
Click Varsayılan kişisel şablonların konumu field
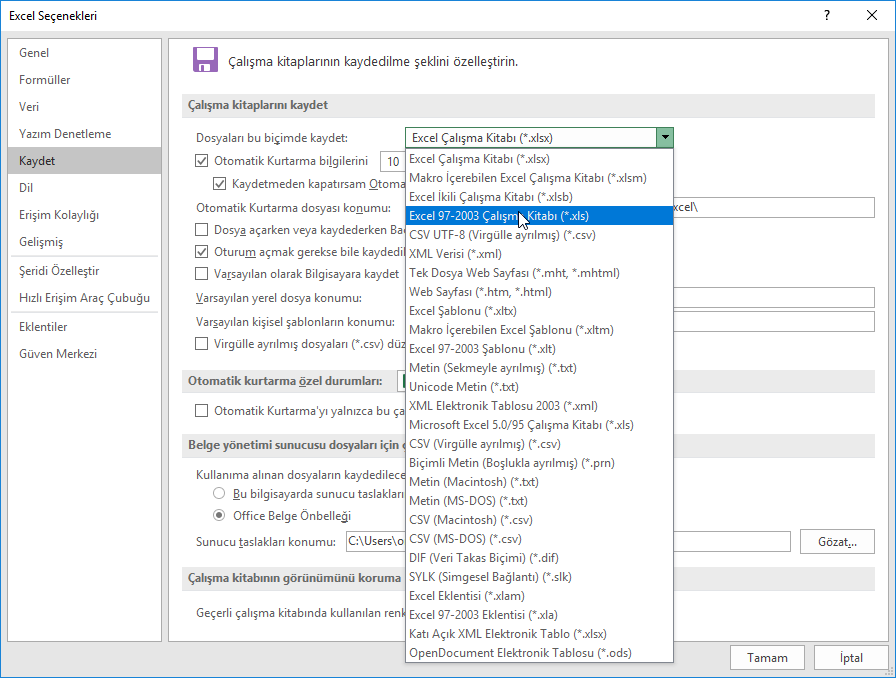(774, 321)
